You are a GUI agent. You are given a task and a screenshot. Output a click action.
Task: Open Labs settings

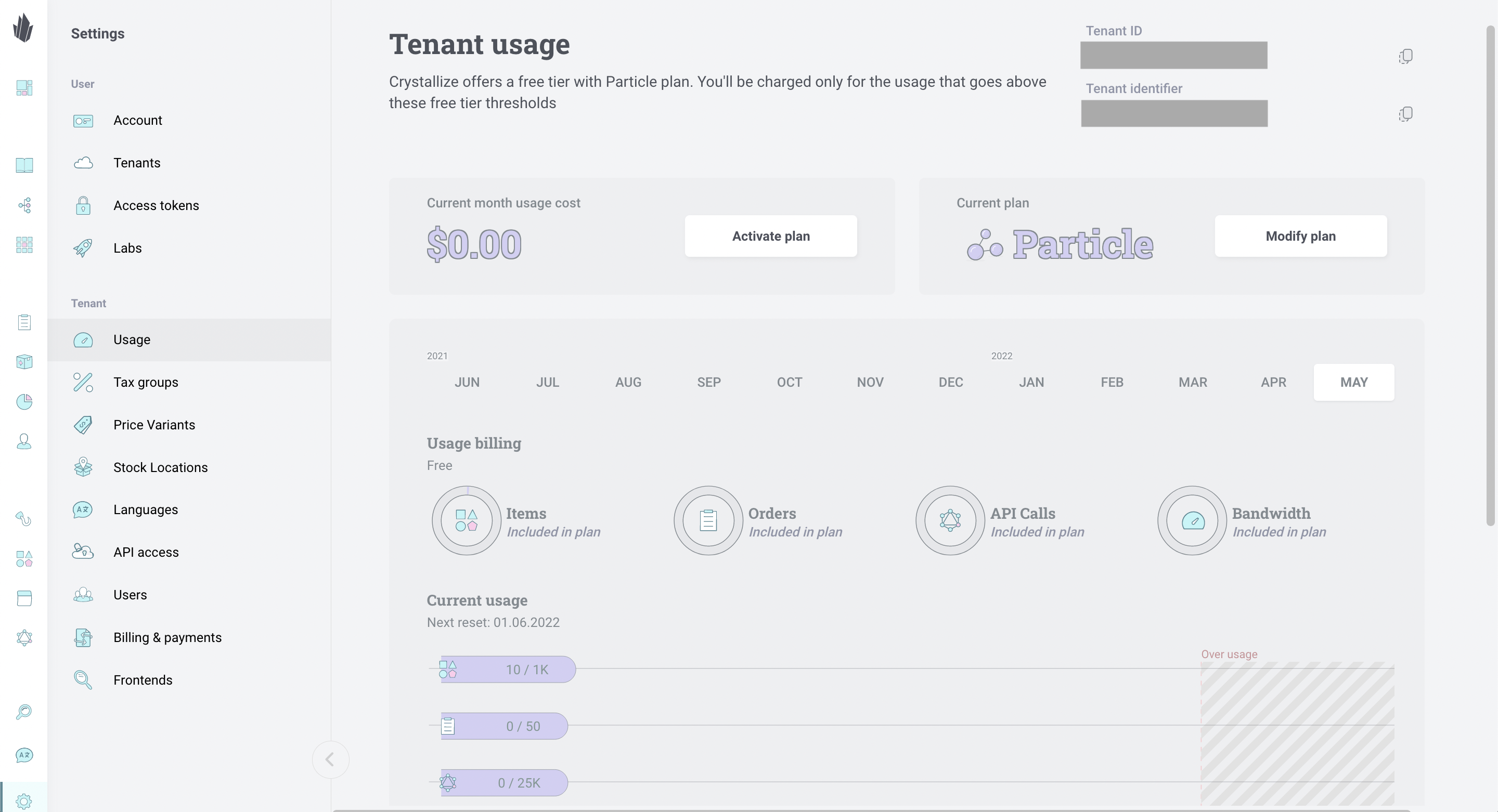[189, 248]
